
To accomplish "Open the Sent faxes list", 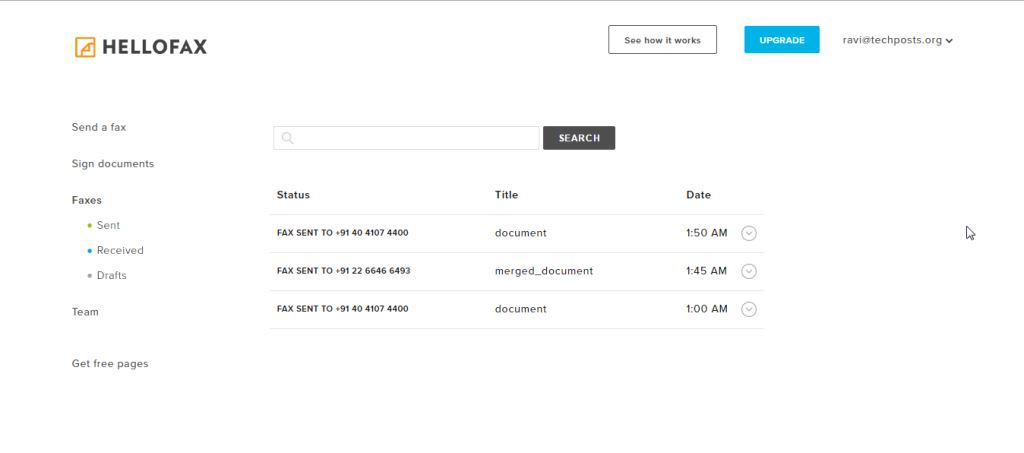I will click(108, 225).
